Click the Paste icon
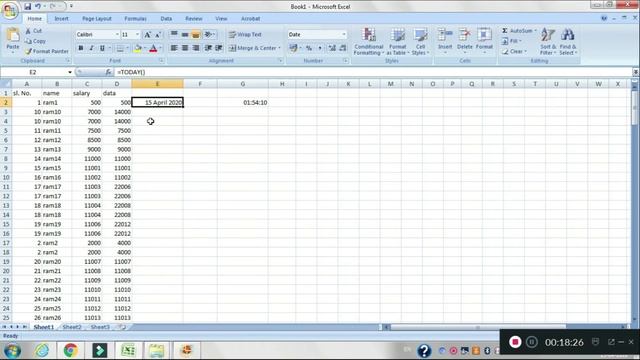Image resolution: width=640 pixels, height=360 pixels. coord(13,36)
